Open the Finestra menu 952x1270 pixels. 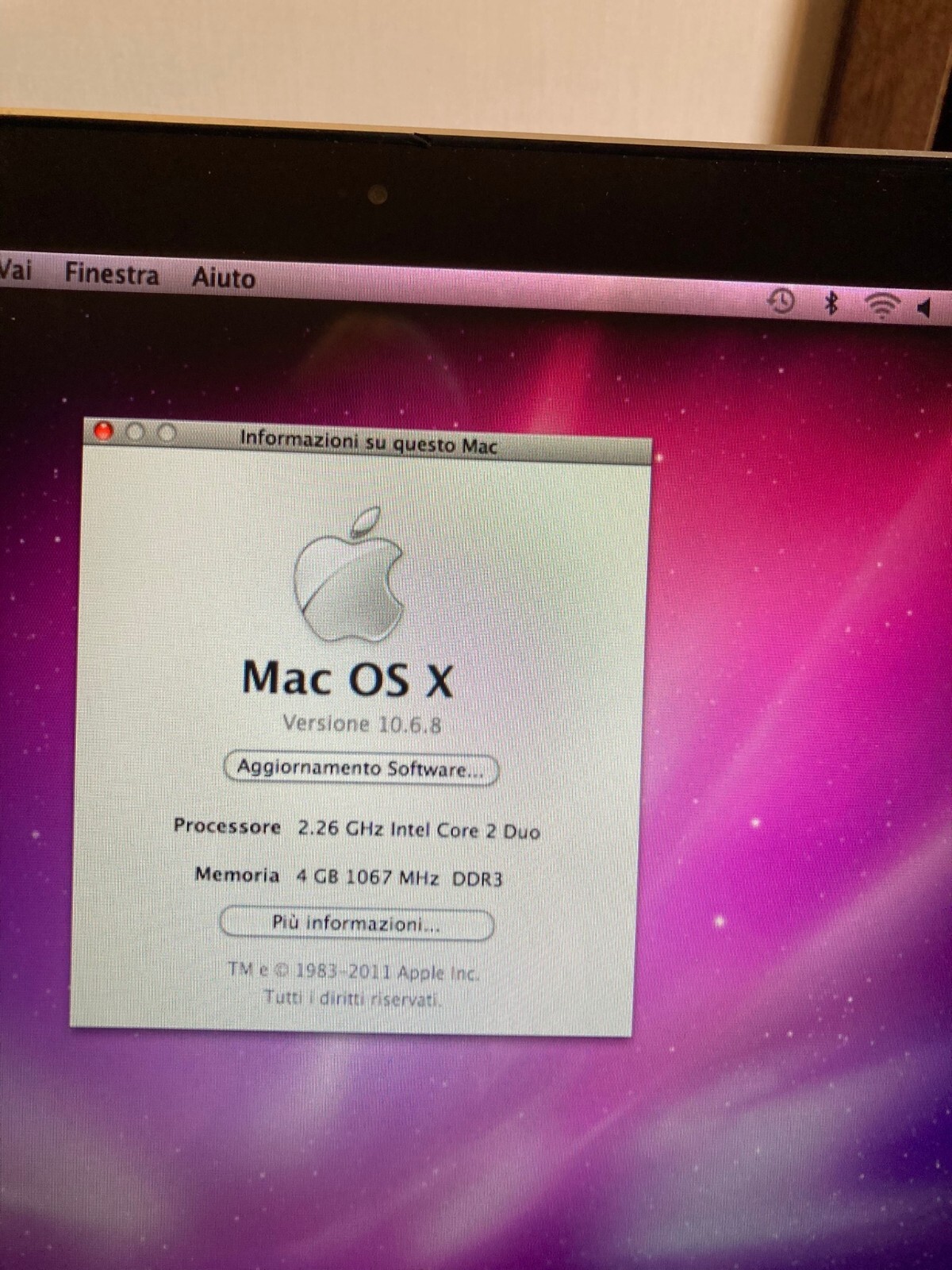pos(112,274)
